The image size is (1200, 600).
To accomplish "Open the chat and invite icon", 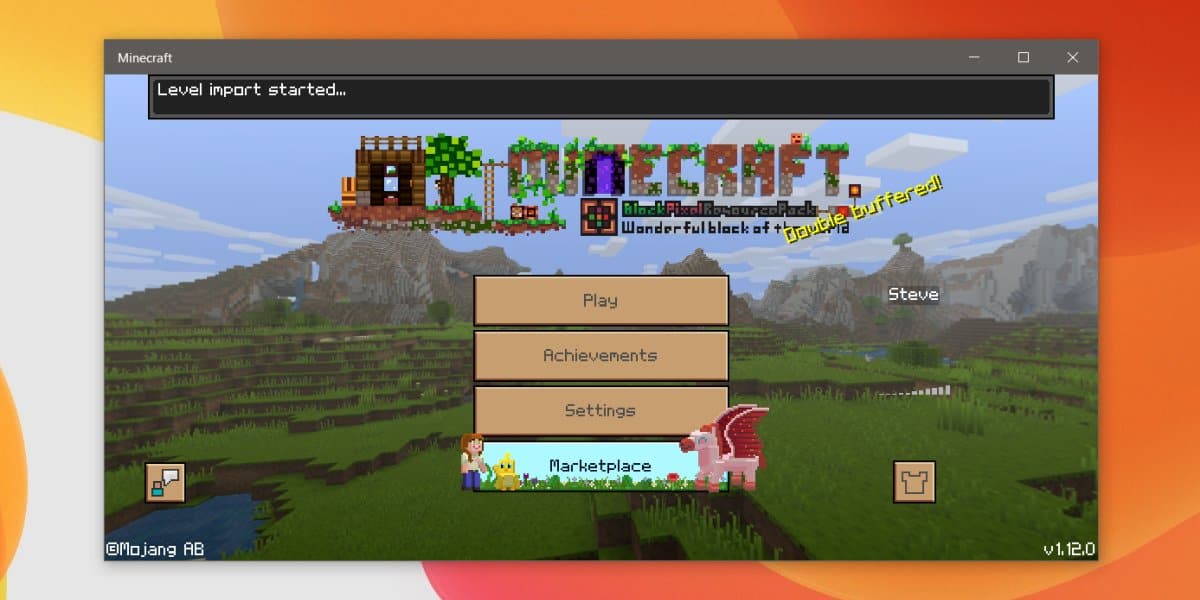I will (x=165, y=482).
